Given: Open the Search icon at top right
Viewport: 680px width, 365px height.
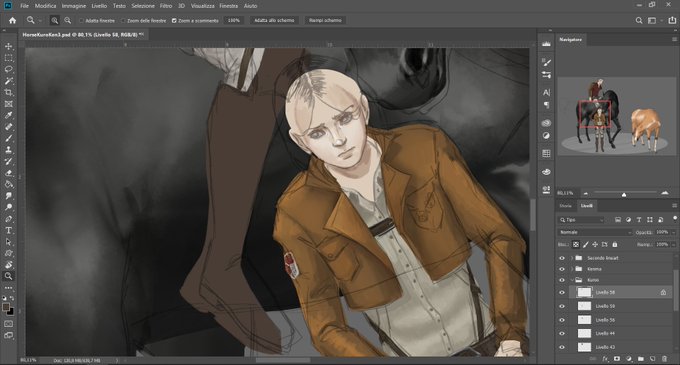Looking at the screenshot, I should coord(639,20).
